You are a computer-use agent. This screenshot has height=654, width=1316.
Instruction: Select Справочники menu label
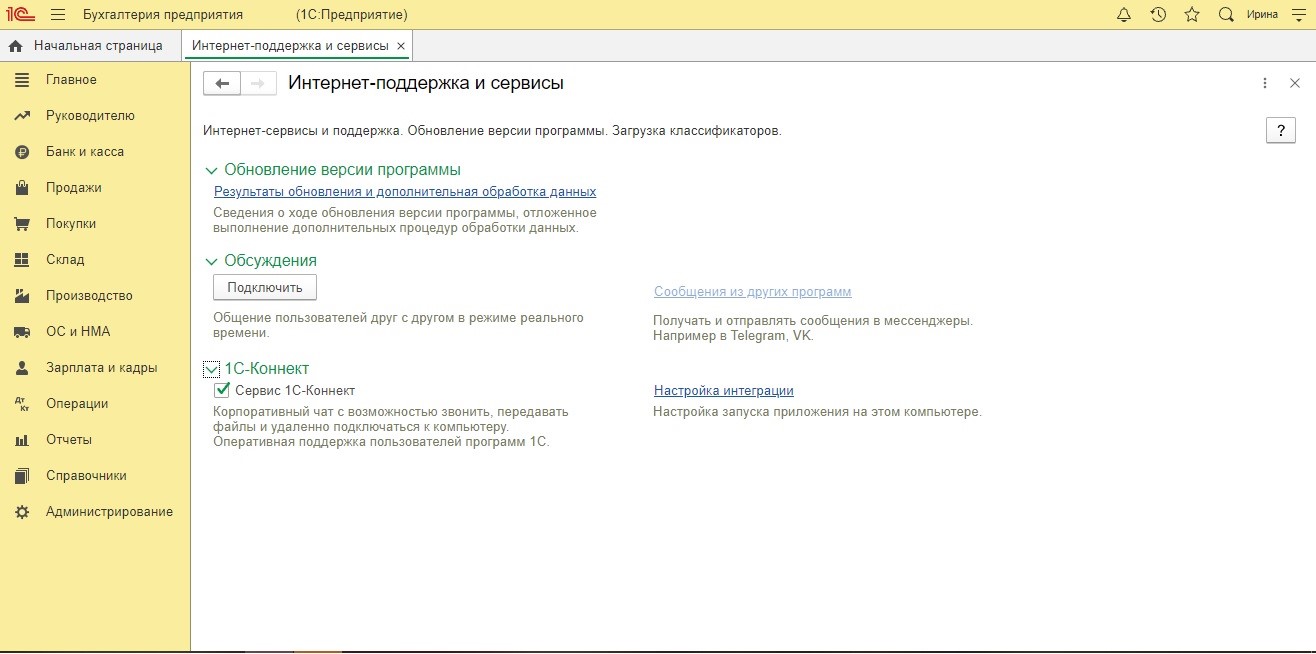86,476
